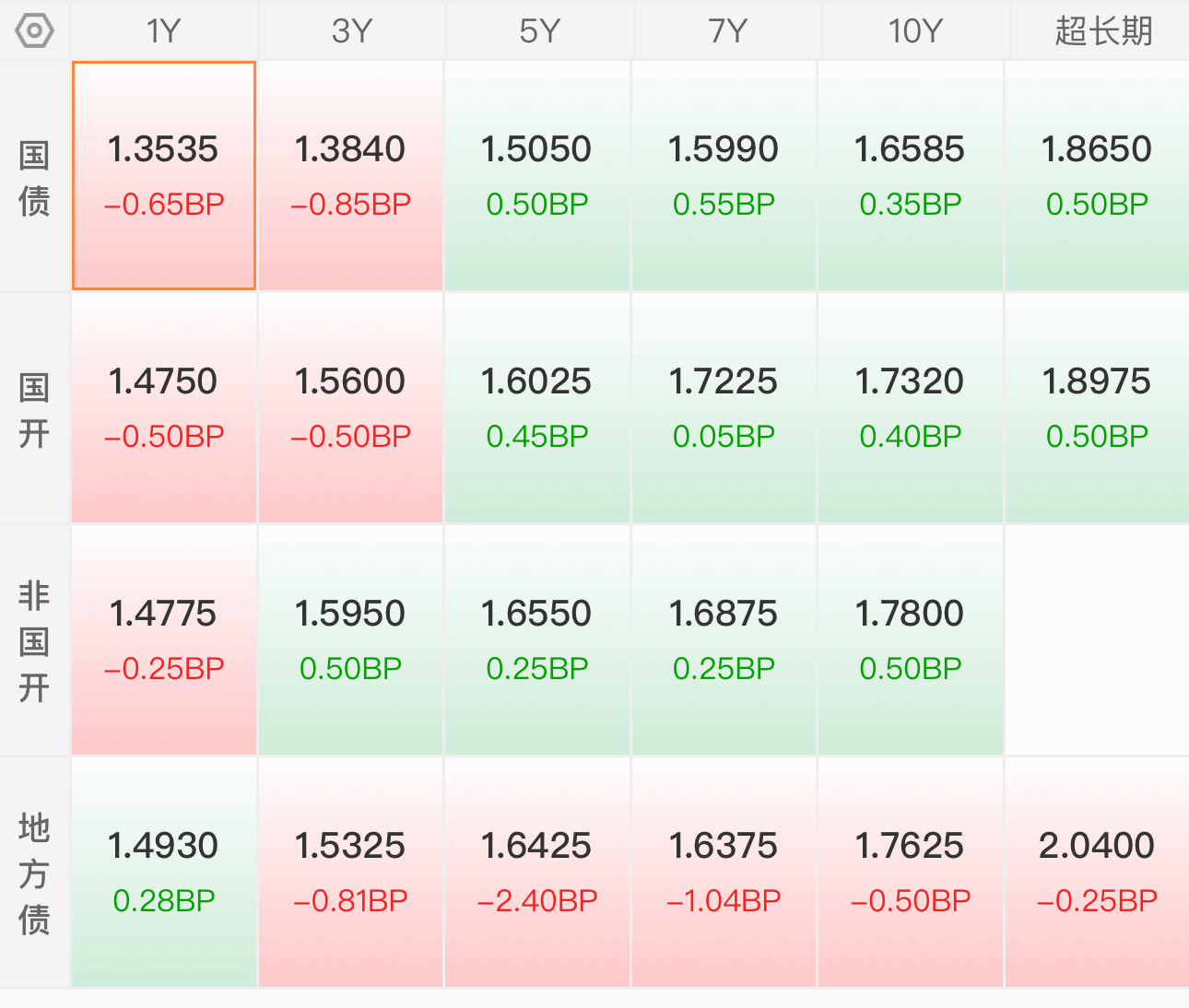Open the 国开 超长期 cell 1.8975
This screenshot has width=1189, height=1008.
click(1097, 408)
